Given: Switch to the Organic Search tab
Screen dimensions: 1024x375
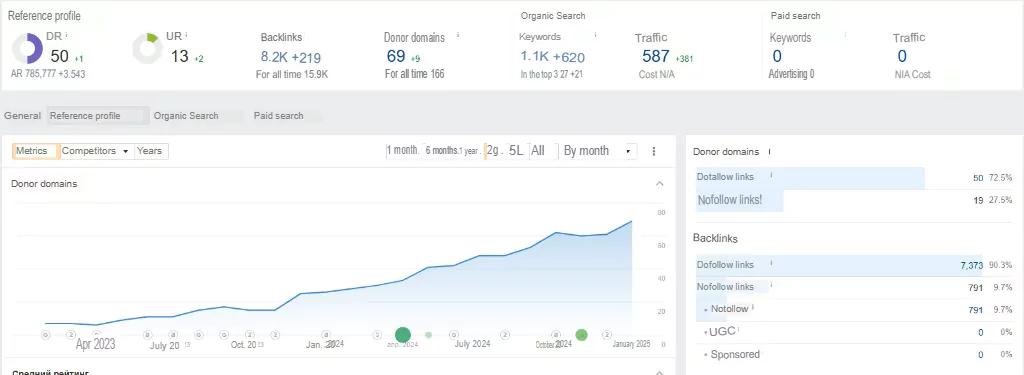Looking at the screenshot, I should (x=186, y=116).
